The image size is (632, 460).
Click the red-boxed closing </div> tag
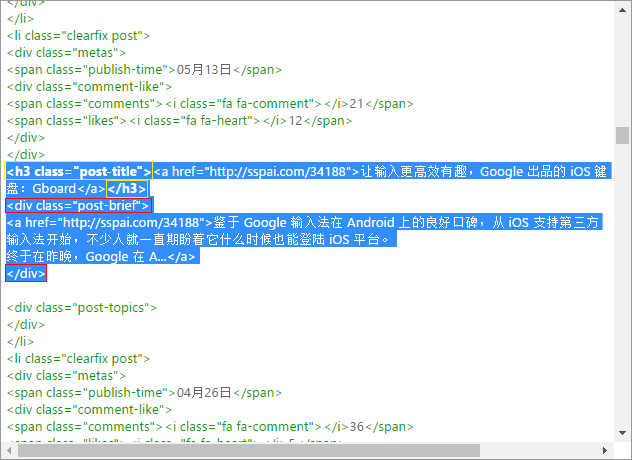coord(26,273)
